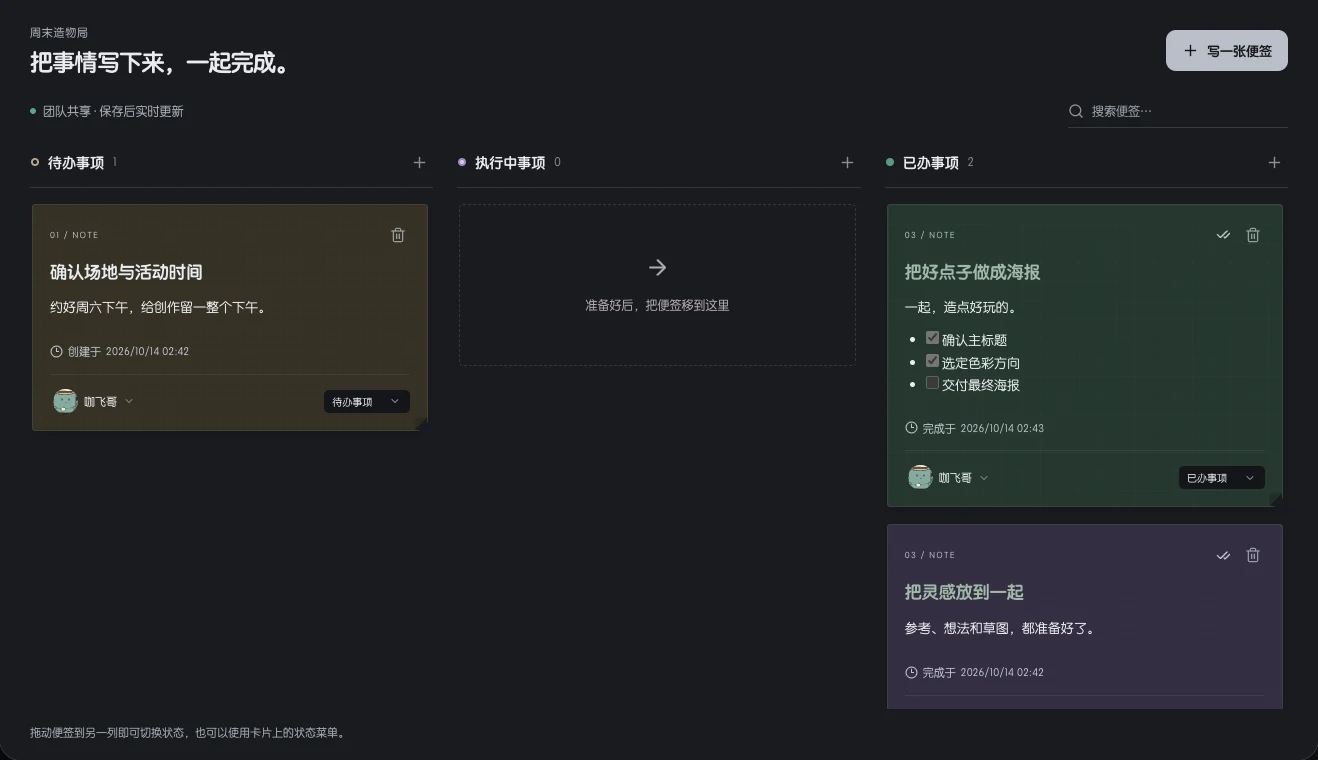Viewport: 1318px width, 760px height.
Task: Delete the 确认场地与活动时间 note
Action: pos(398,235)
